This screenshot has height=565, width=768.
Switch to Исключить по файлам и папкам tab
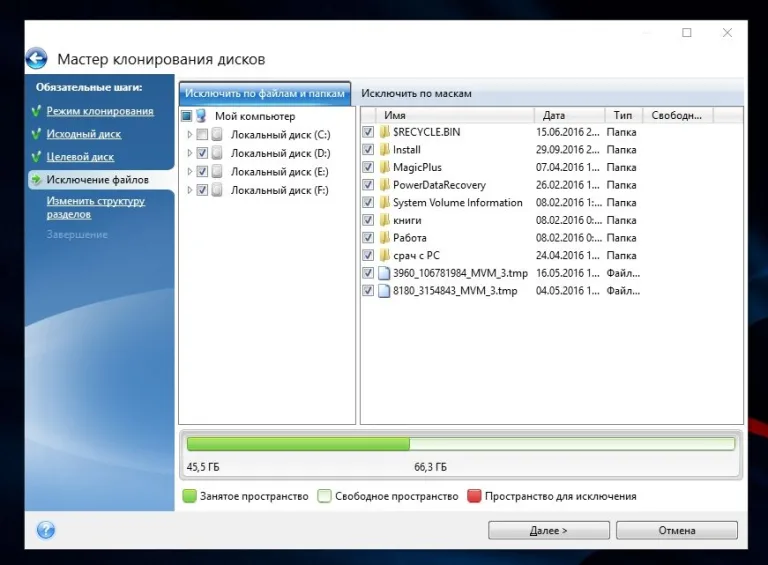265,93
